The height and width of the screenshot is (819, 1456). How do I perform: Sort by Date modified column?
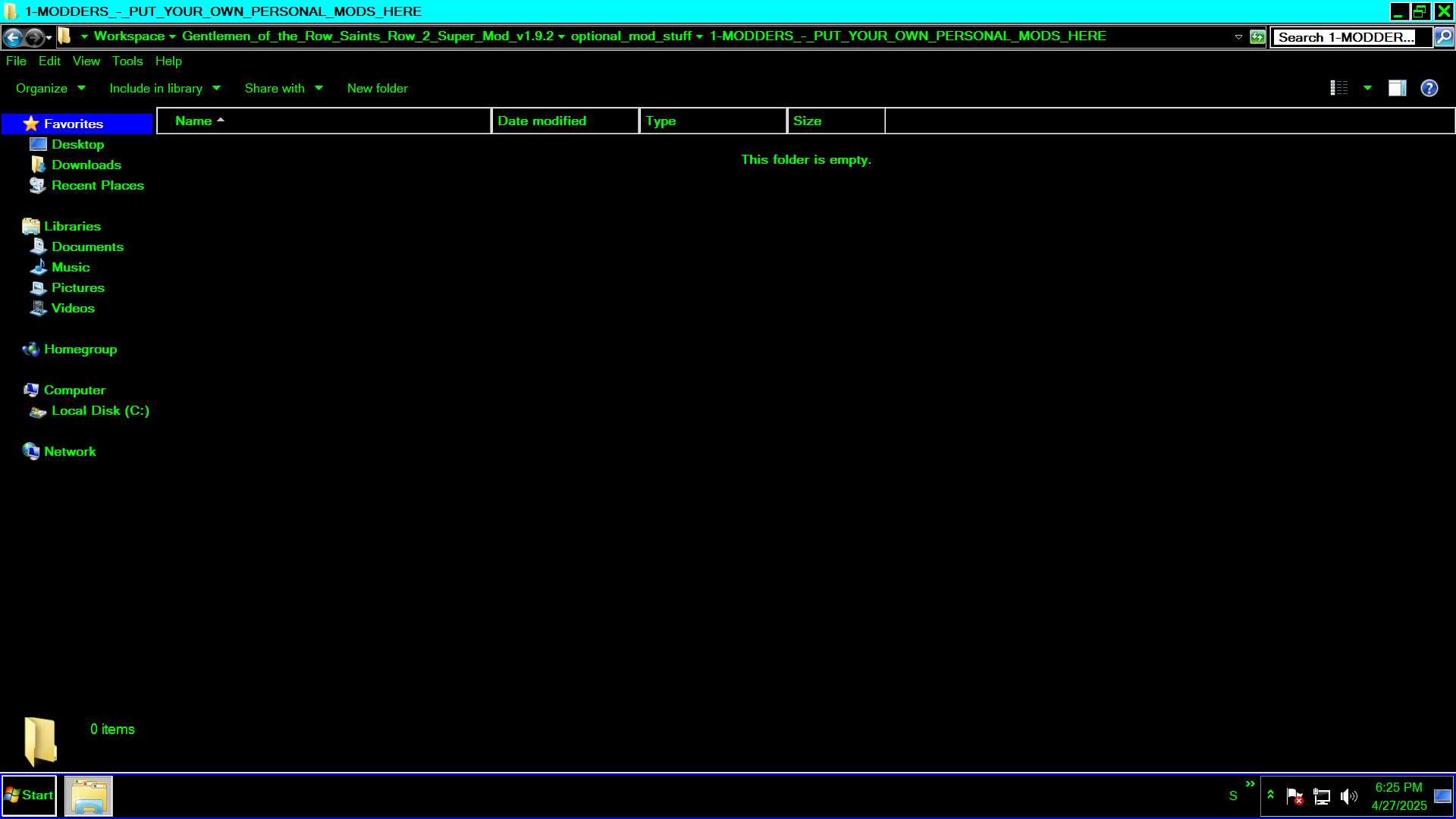click(565, 121)
